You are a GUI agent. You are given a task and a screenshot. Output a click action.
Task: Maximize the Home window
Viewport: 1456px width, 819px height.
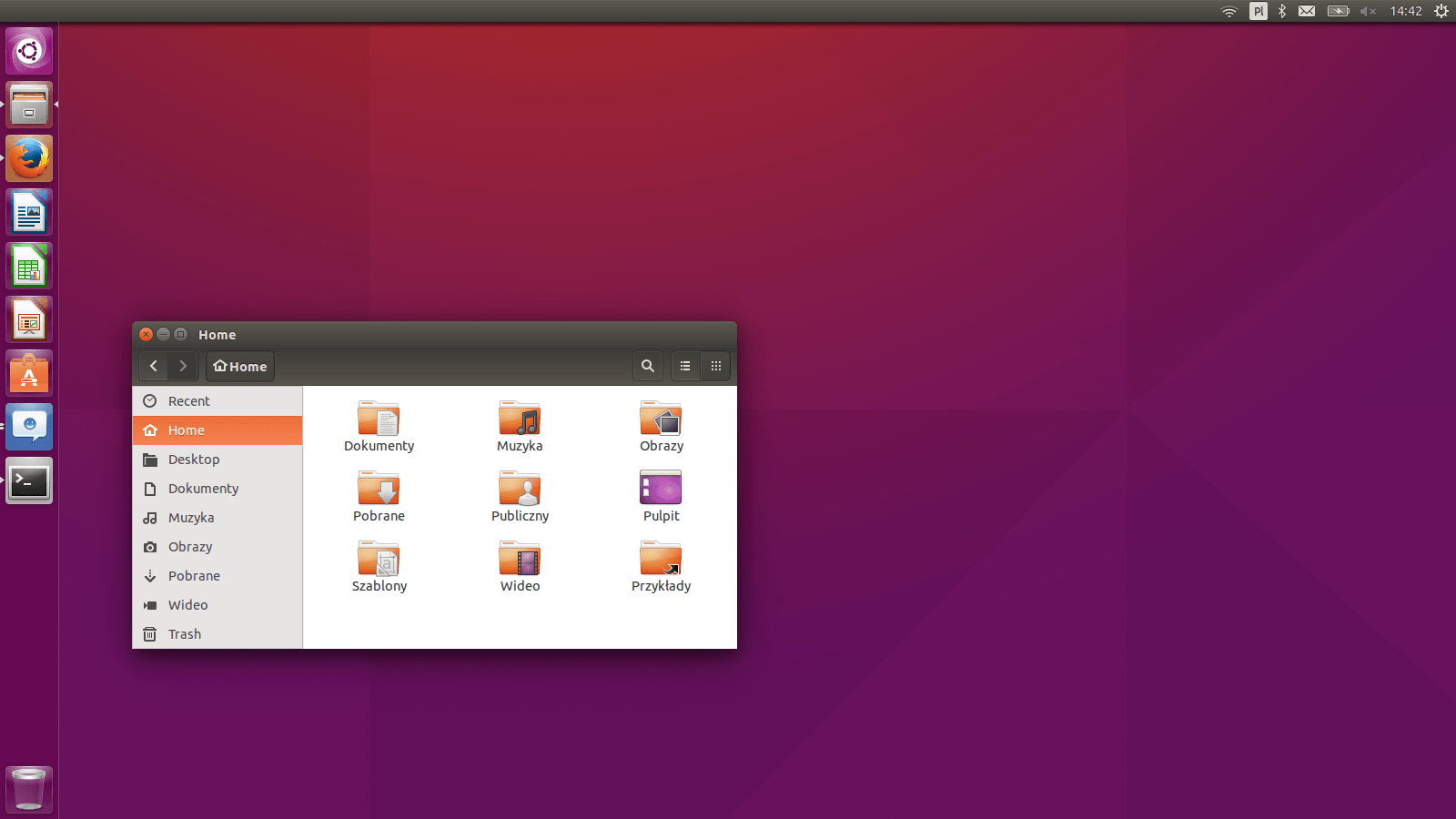[x=181, y=334]
